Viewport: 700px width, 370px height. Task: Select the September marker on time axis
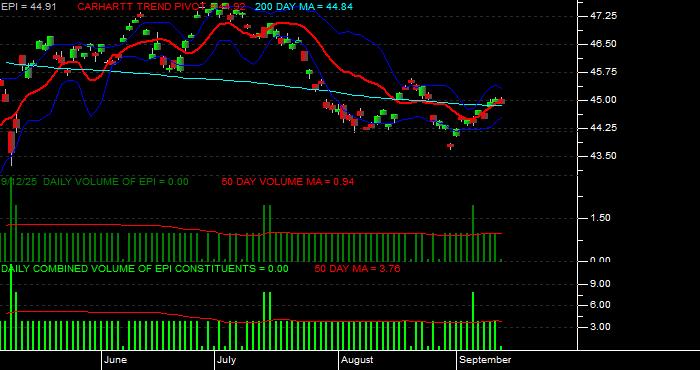485,360
